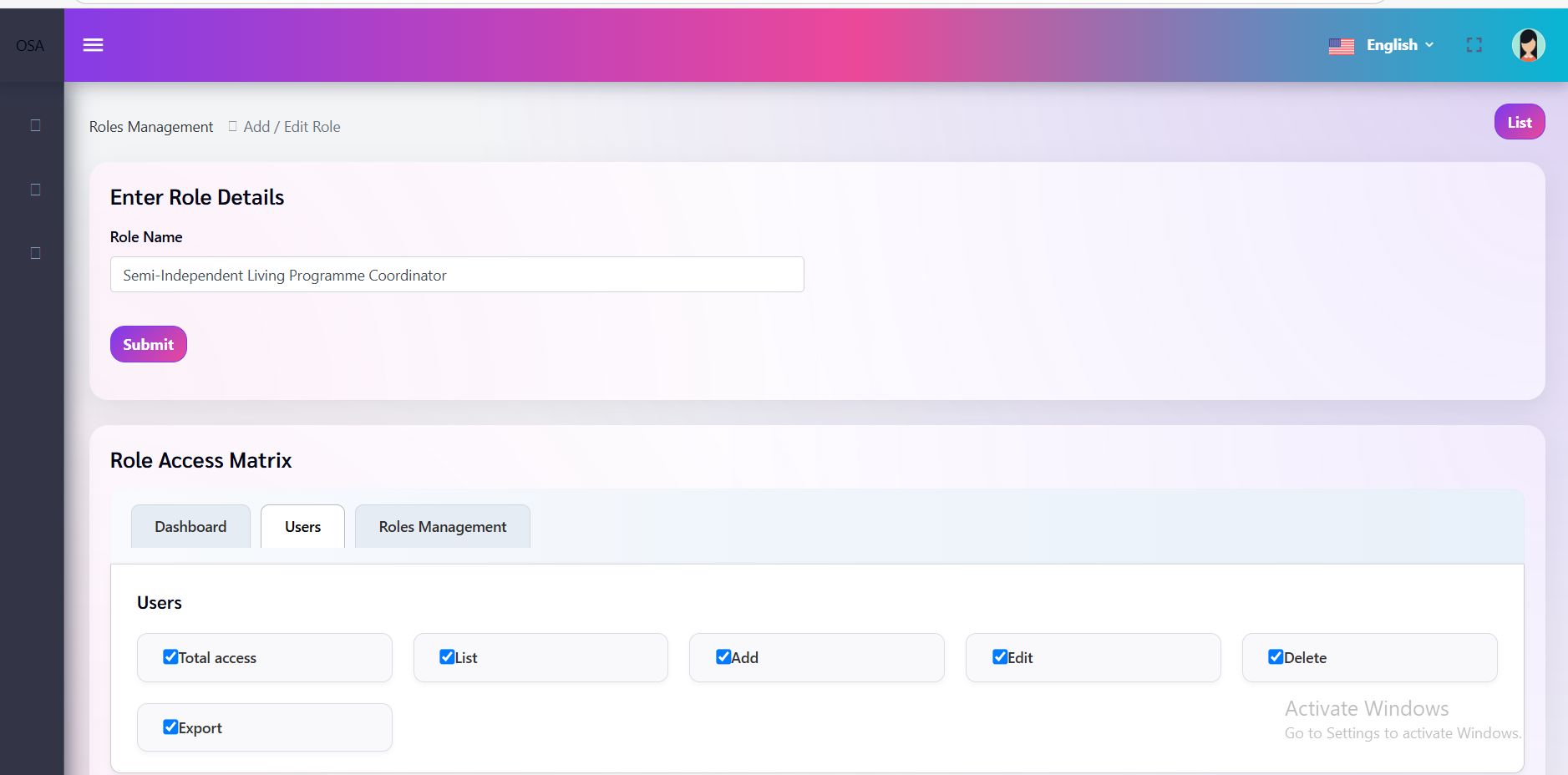Viewport: 1568px width, 775px height.
Task: Click the middle sidebar navigation icon
Action: tap(35, 190)
